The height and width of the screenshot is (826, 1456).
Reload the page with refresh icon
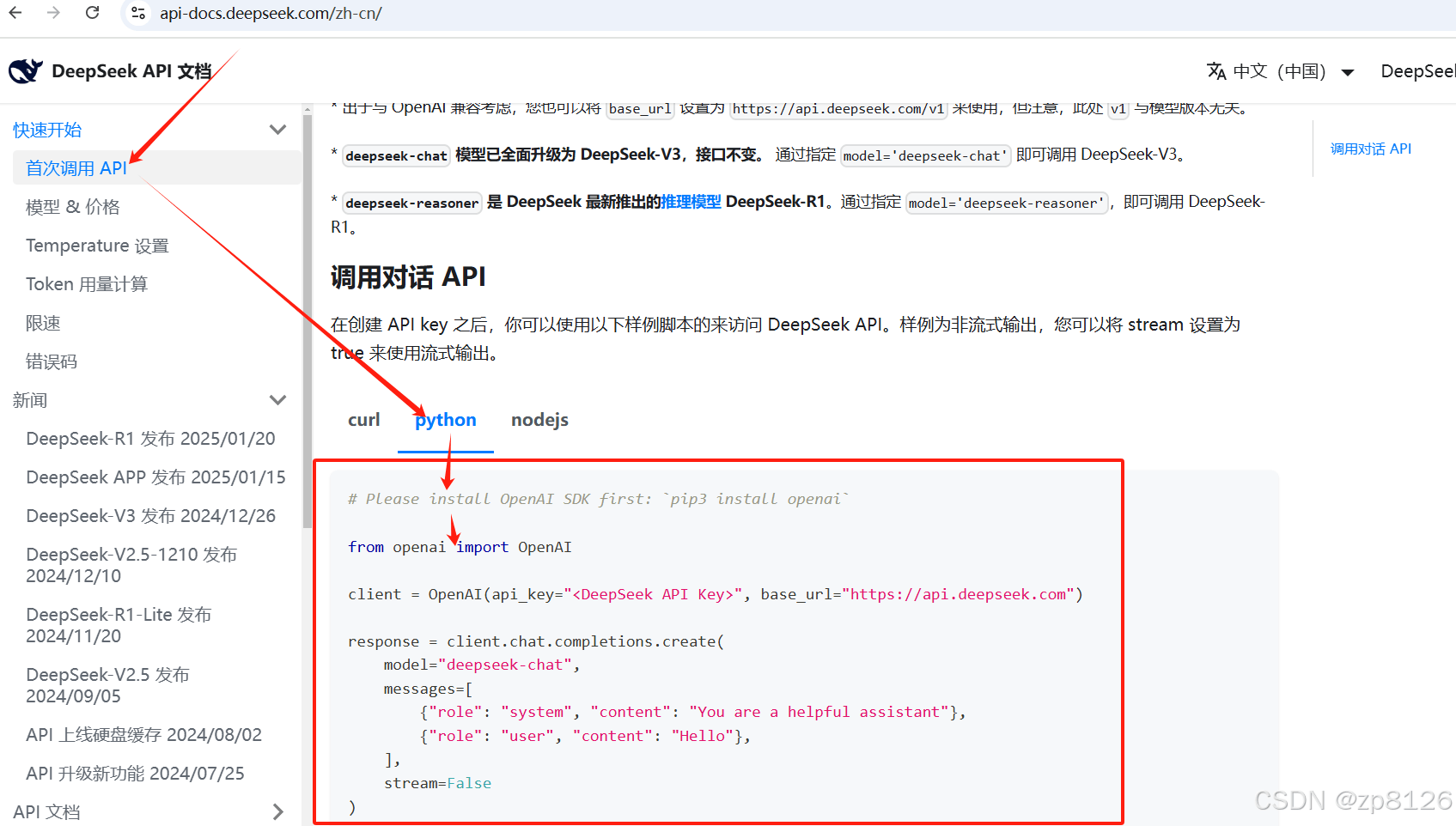click(x=93, y=13)
